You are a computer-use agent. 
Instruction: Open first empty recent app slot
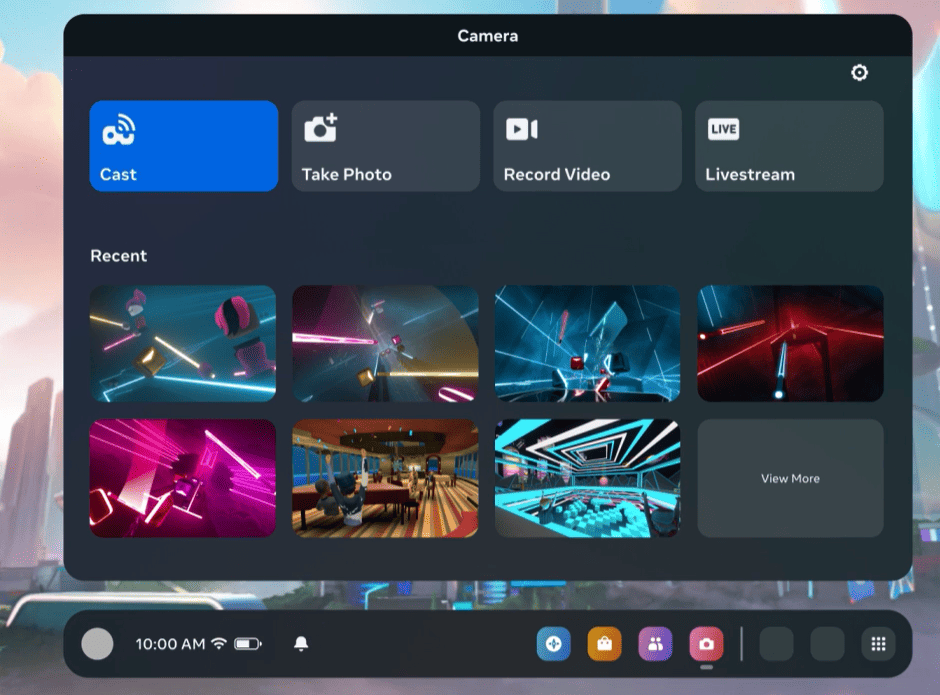(x=776, y=644)
